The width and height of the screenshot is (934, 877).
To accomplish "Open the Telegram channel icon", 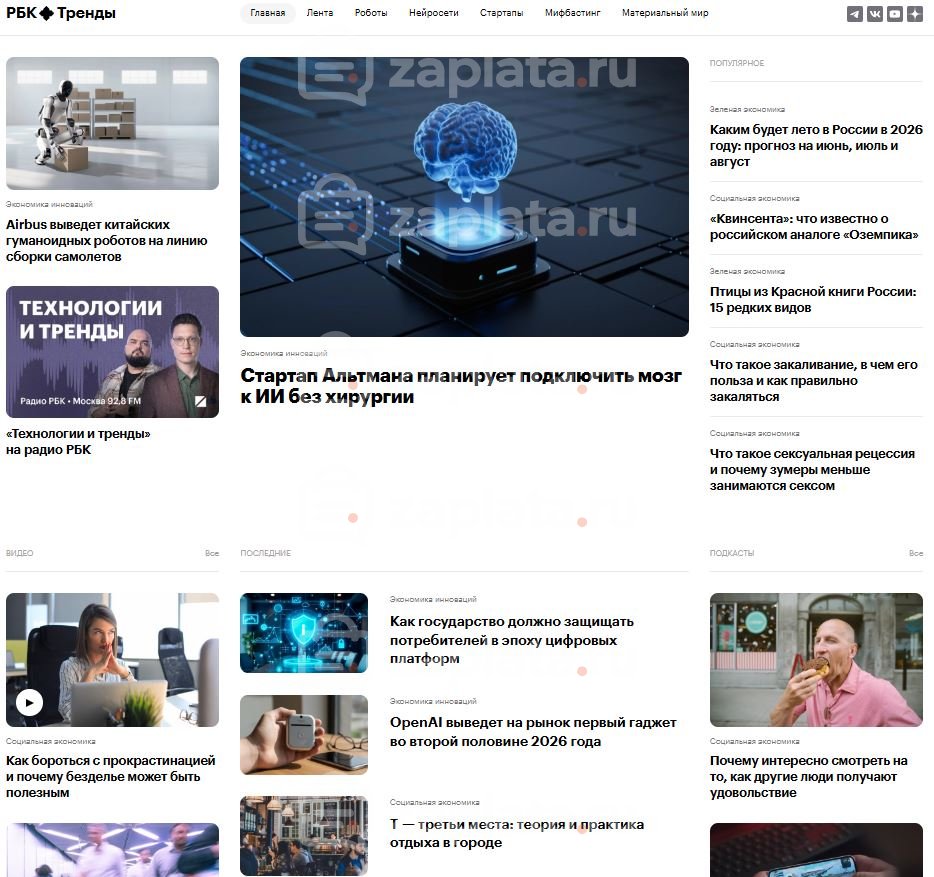I will (x=855, y=14).
